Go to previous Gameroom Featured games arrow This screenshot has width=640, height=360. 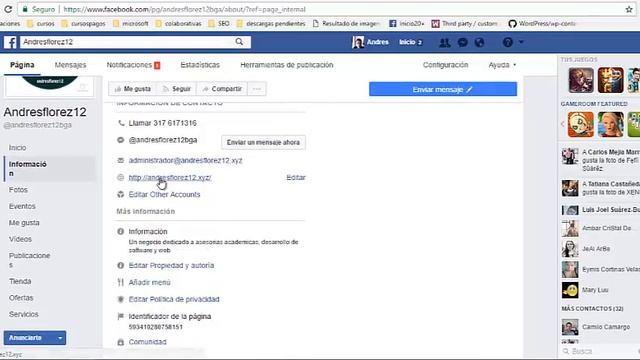[x=562, y=124]
